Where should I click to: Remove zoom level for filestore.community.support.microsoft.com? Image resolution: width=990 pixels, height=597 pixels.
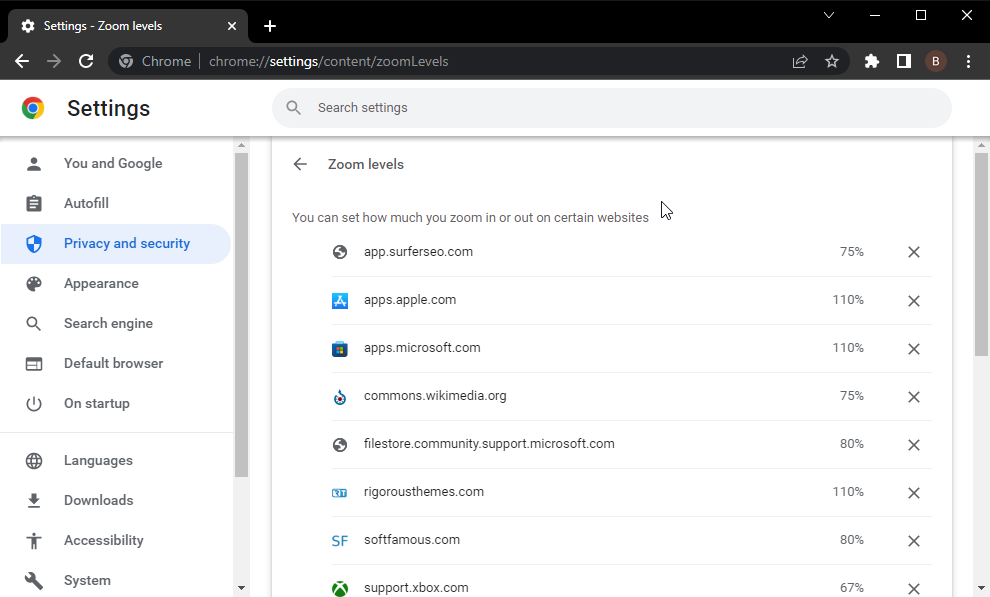tap(914, 444)
